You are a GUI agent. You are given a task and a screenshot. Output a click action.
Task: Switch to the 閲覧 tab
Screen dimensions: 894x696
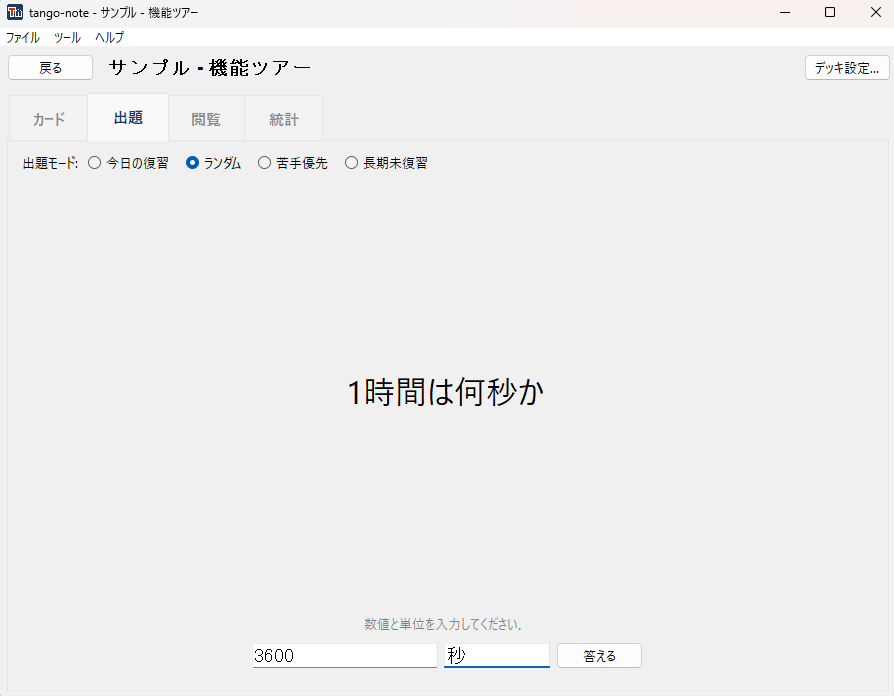(x=206, y=119)
